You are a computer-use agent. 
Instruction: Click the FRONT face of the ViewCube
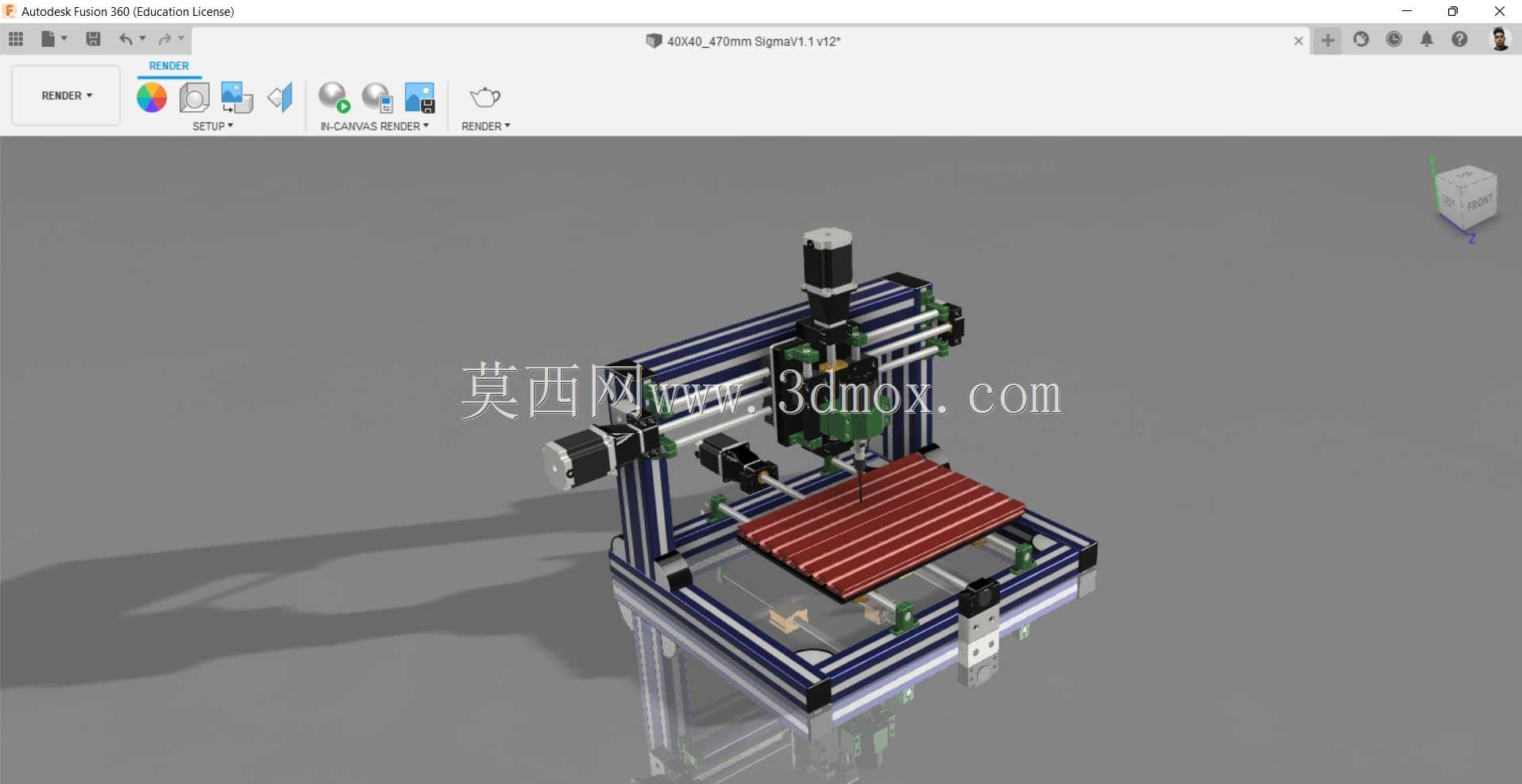pyautogui.click(x=1479, y=203)
